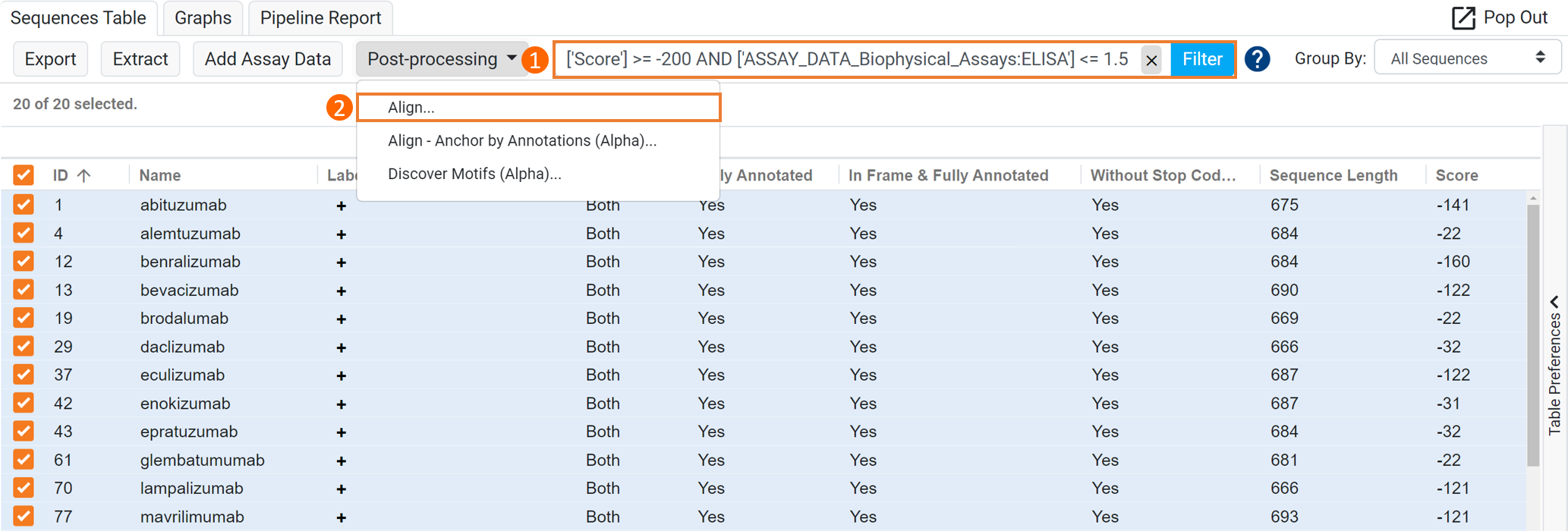Click the table vertical scrollbar thumb
Screen dimensions: 1568x531
tap(1533, 335)
